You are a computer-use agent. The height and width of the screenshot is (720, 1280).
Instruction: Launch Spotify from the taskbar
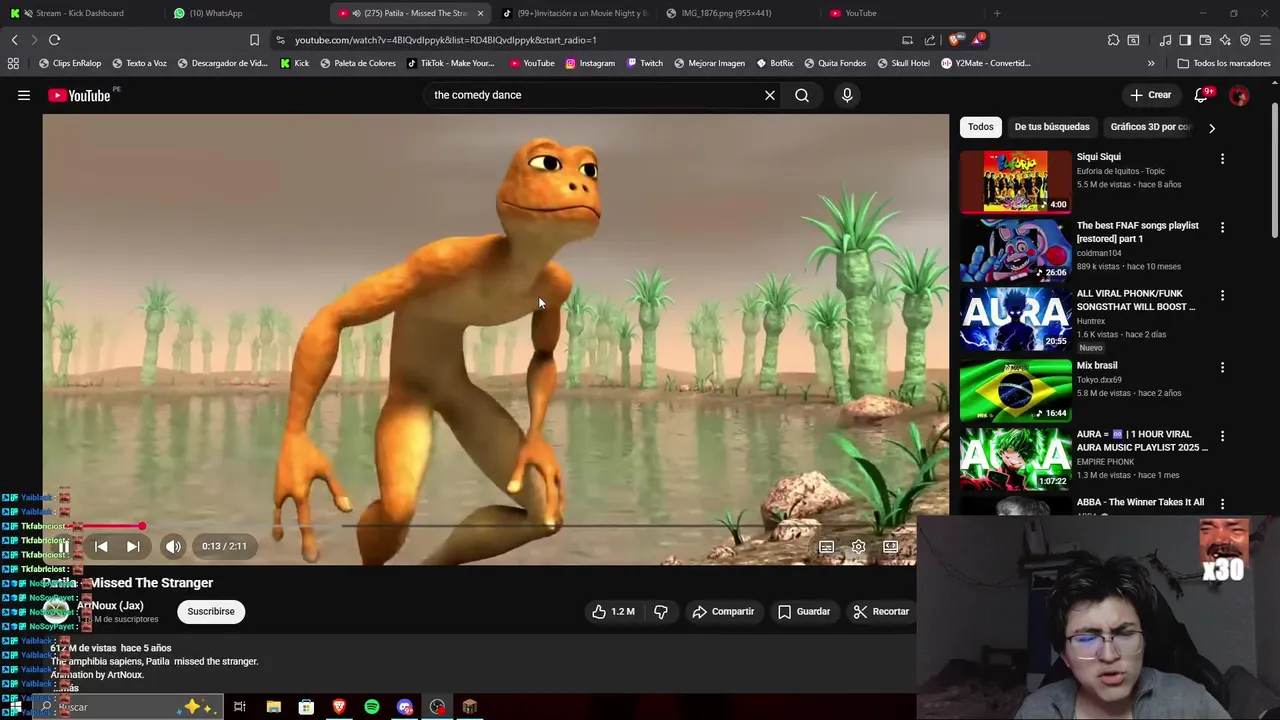(372, 707)
